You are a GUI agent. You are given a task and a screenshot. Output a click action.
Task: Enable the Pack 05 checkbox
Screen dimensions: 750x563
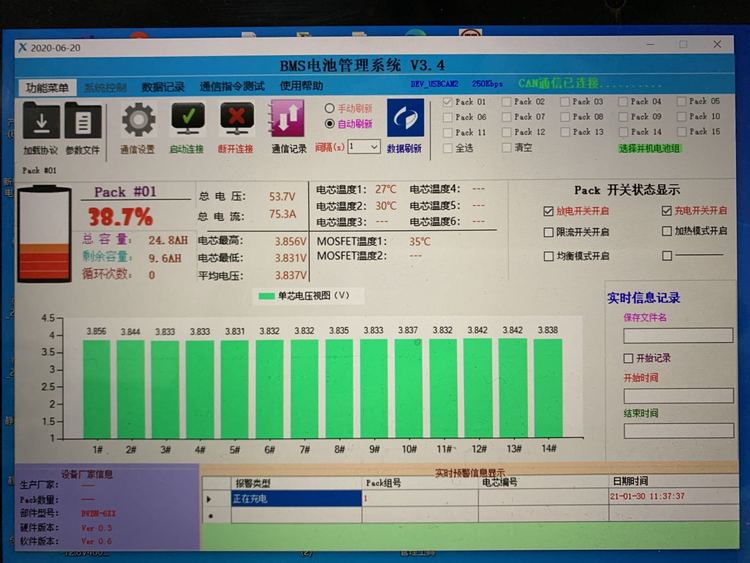[682, 101]
